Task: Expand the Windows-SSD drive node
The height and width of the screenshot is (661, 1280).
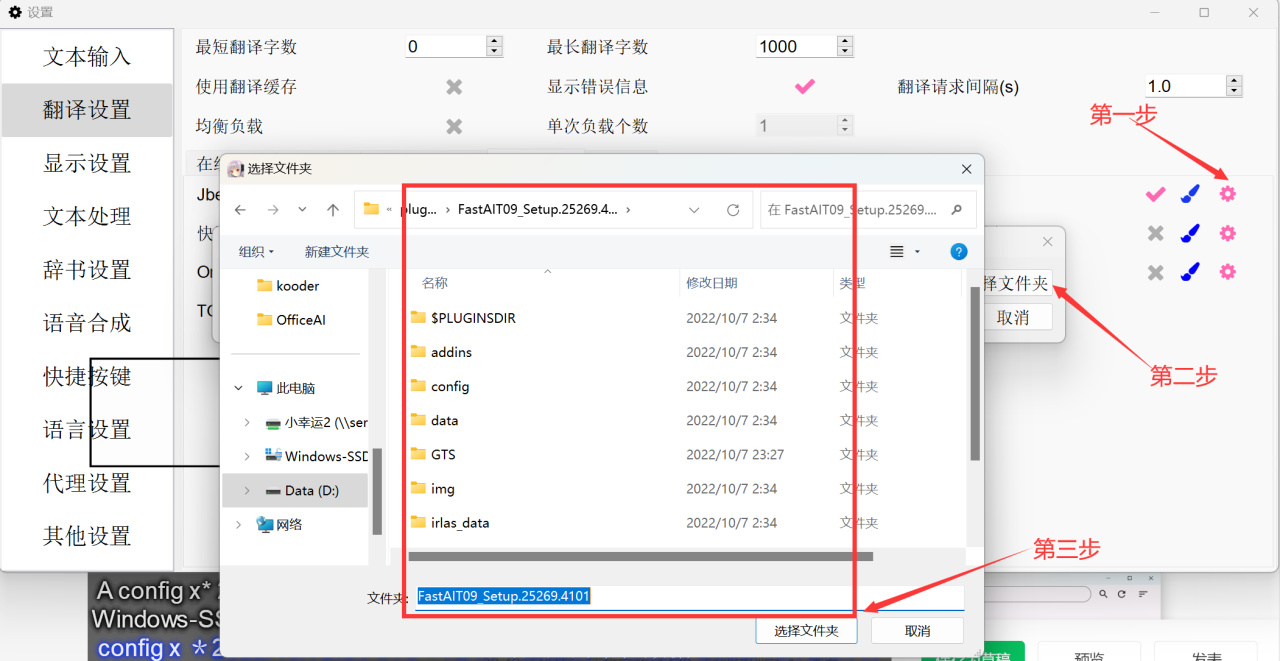Action: point(247,456)
